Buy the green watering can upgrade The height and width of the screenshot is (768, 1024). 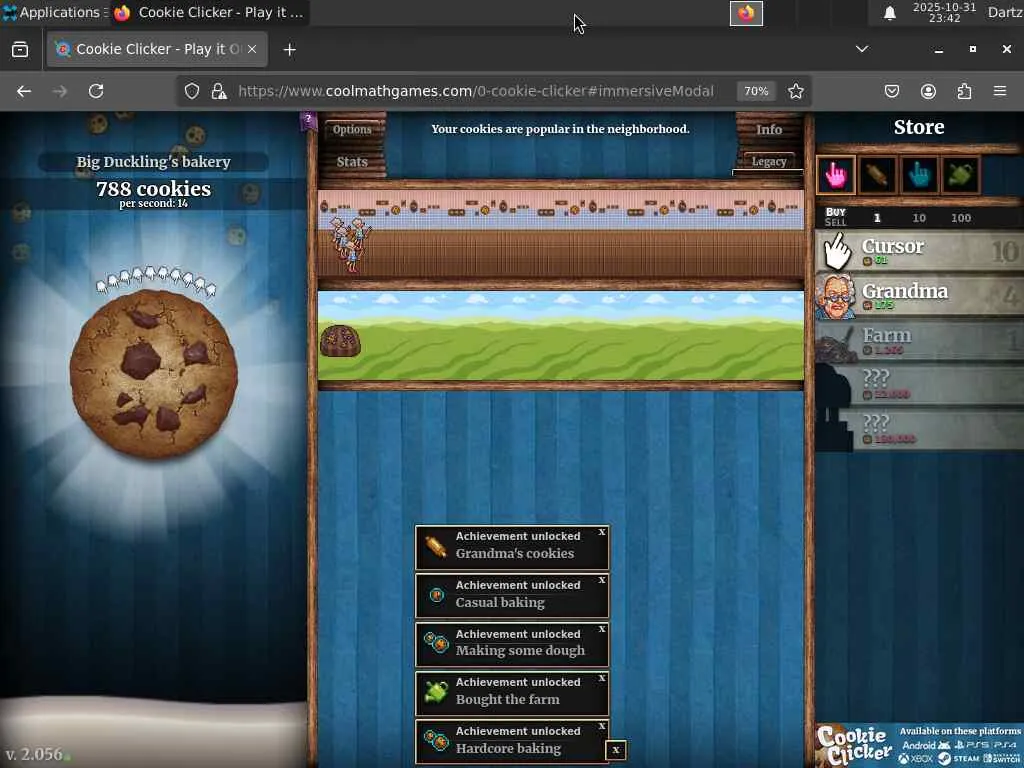[x=961, y=175]
